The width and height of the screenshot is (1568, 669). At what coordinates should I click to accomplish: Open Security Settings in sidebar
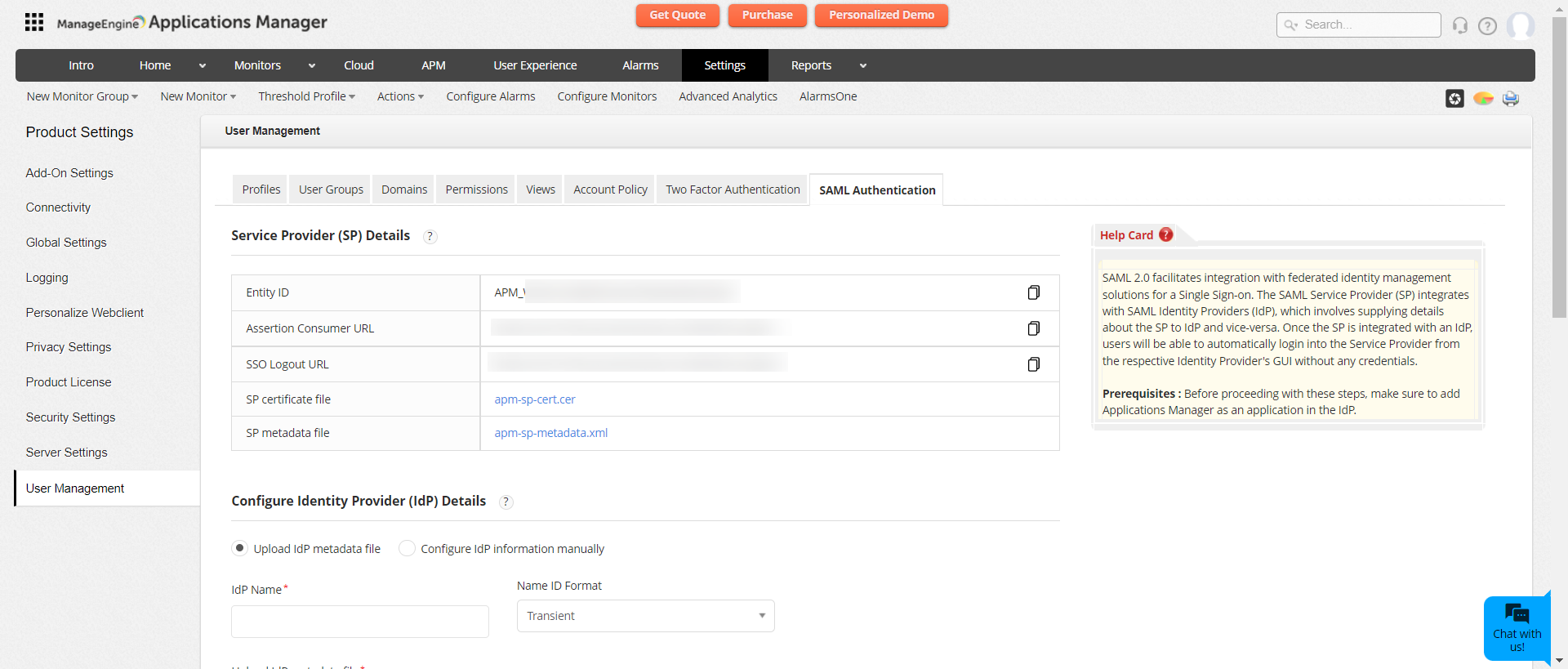tap(70, 417)
